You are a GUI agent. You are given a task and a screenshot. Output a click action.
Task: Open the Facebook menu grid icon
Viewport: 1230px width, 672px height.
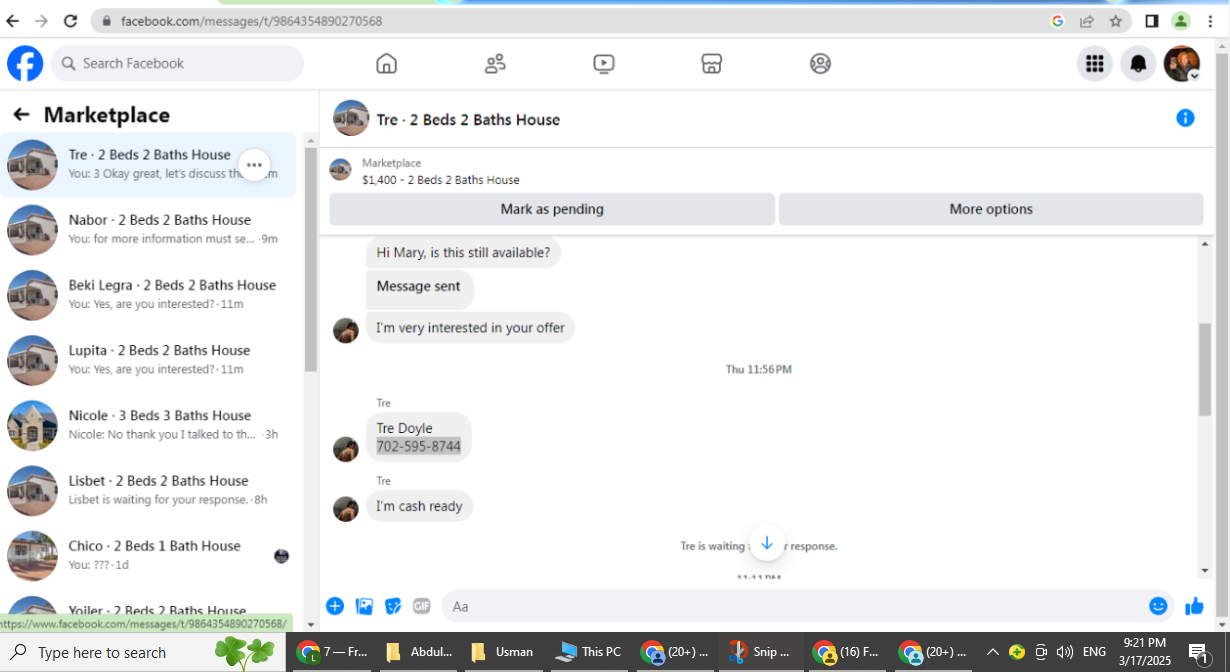pos(1095,64)
